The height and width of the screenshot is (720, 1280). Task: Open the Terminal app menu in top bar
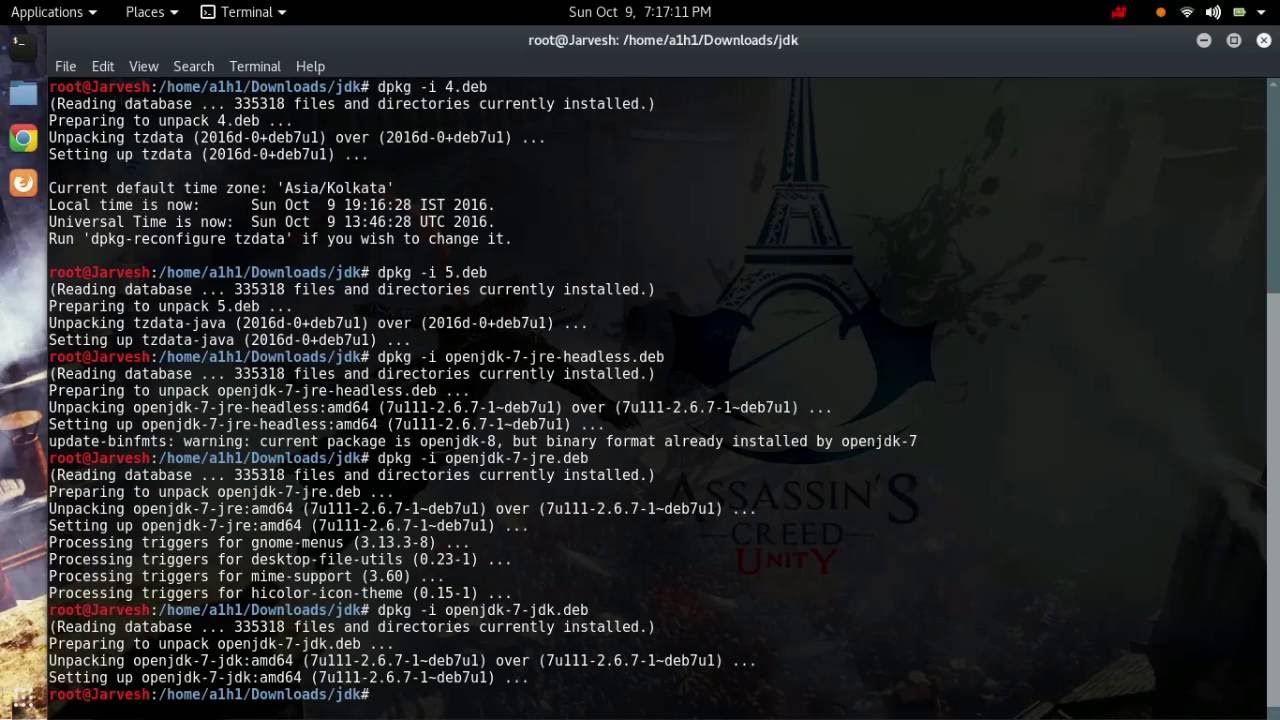pos(243,12)
